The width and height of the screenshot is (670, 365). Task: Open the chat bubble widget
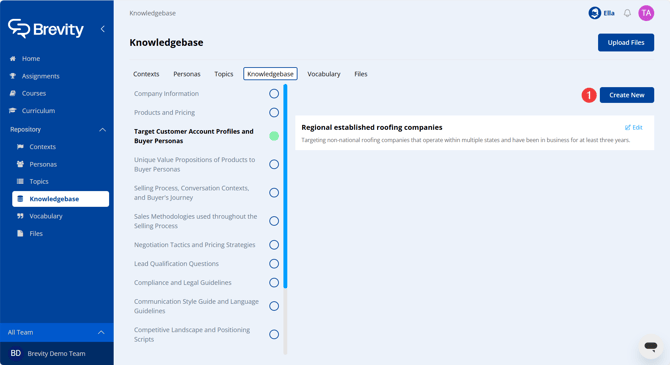[651, 346]
